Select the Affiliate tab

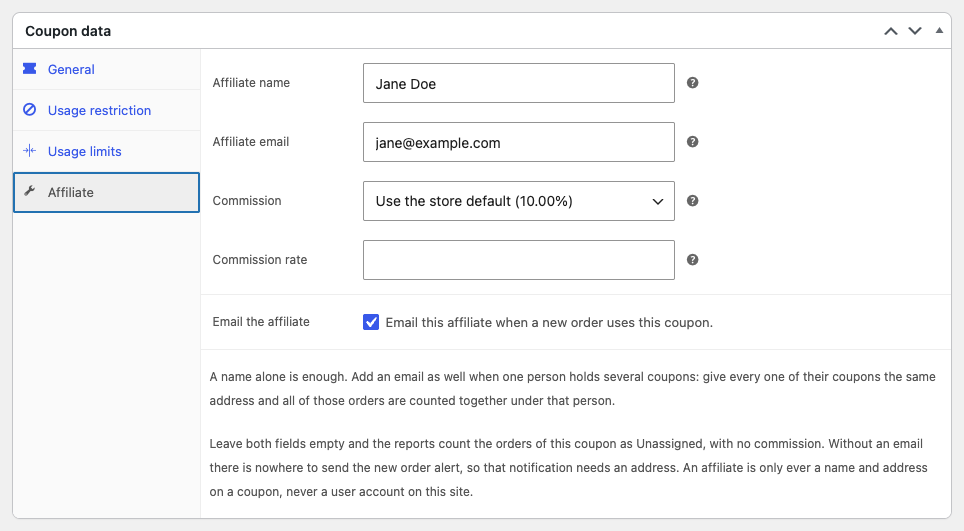pyautogui.click(x=106, y=192)
